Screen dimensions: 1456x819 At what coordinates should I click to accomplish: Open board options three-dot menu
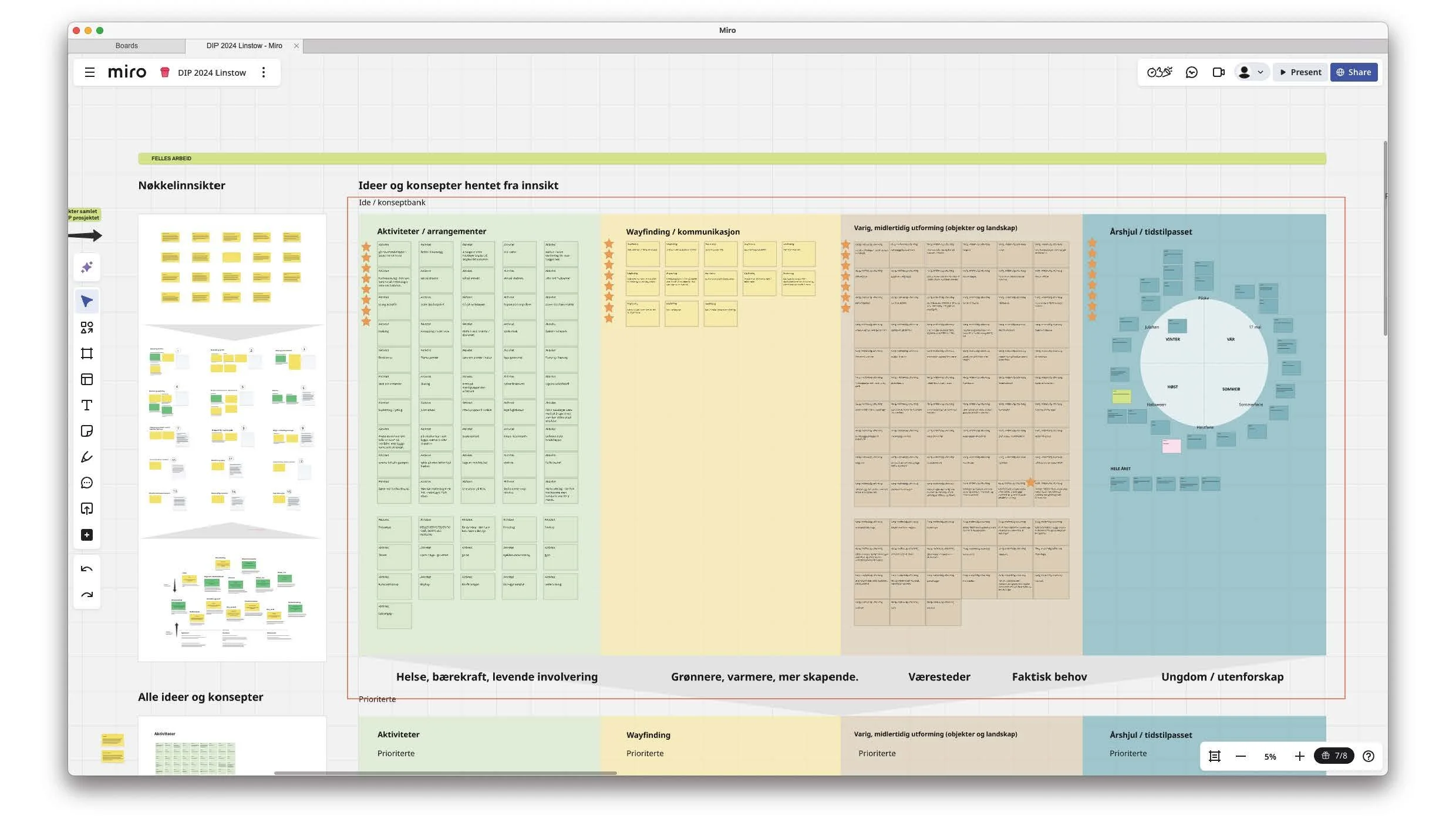pyautogui.click(x=264, y=72)
